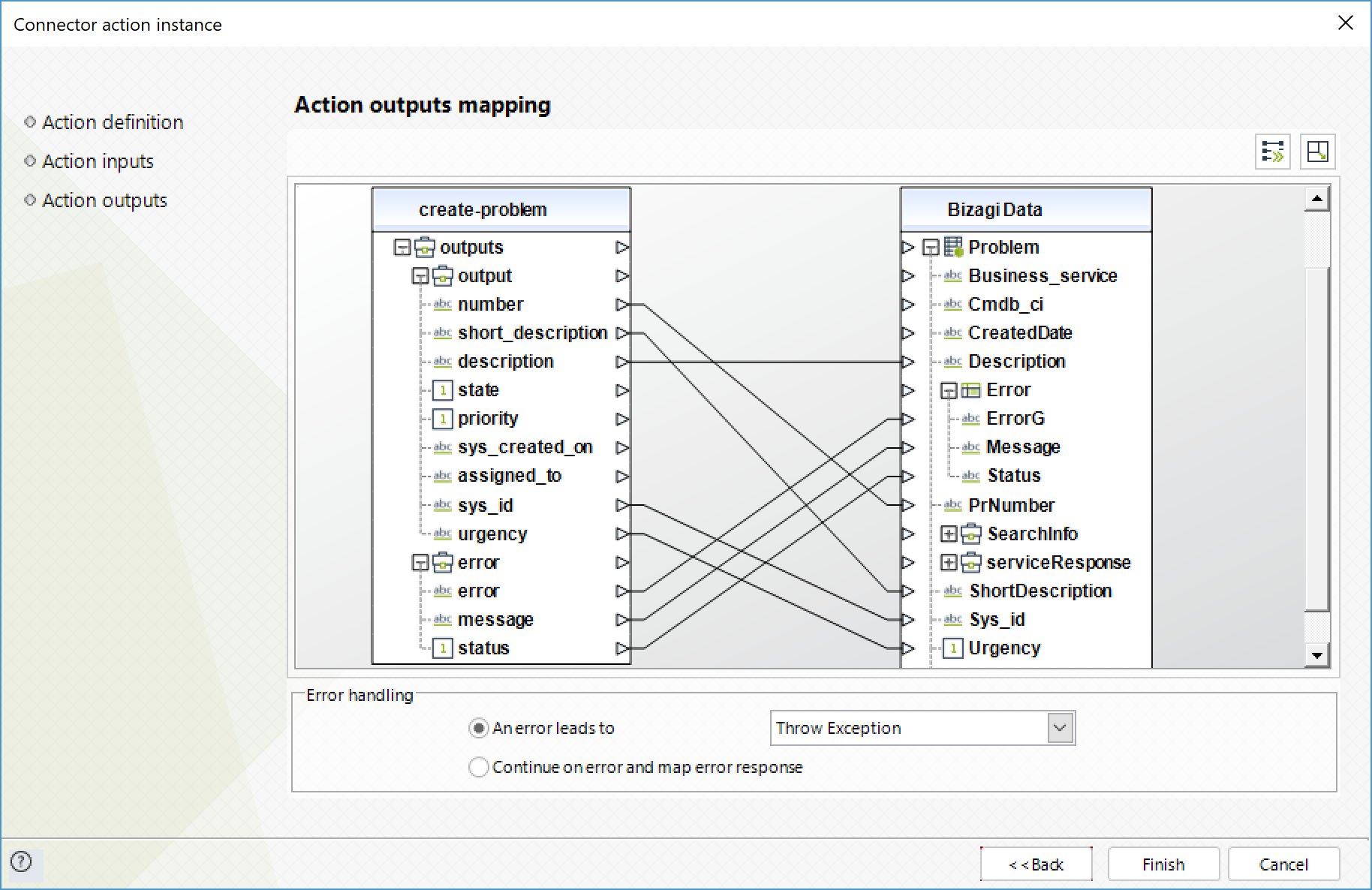
Task: Click output arrow beside priority
Action: pyautogui.click(x=622, y=419)
